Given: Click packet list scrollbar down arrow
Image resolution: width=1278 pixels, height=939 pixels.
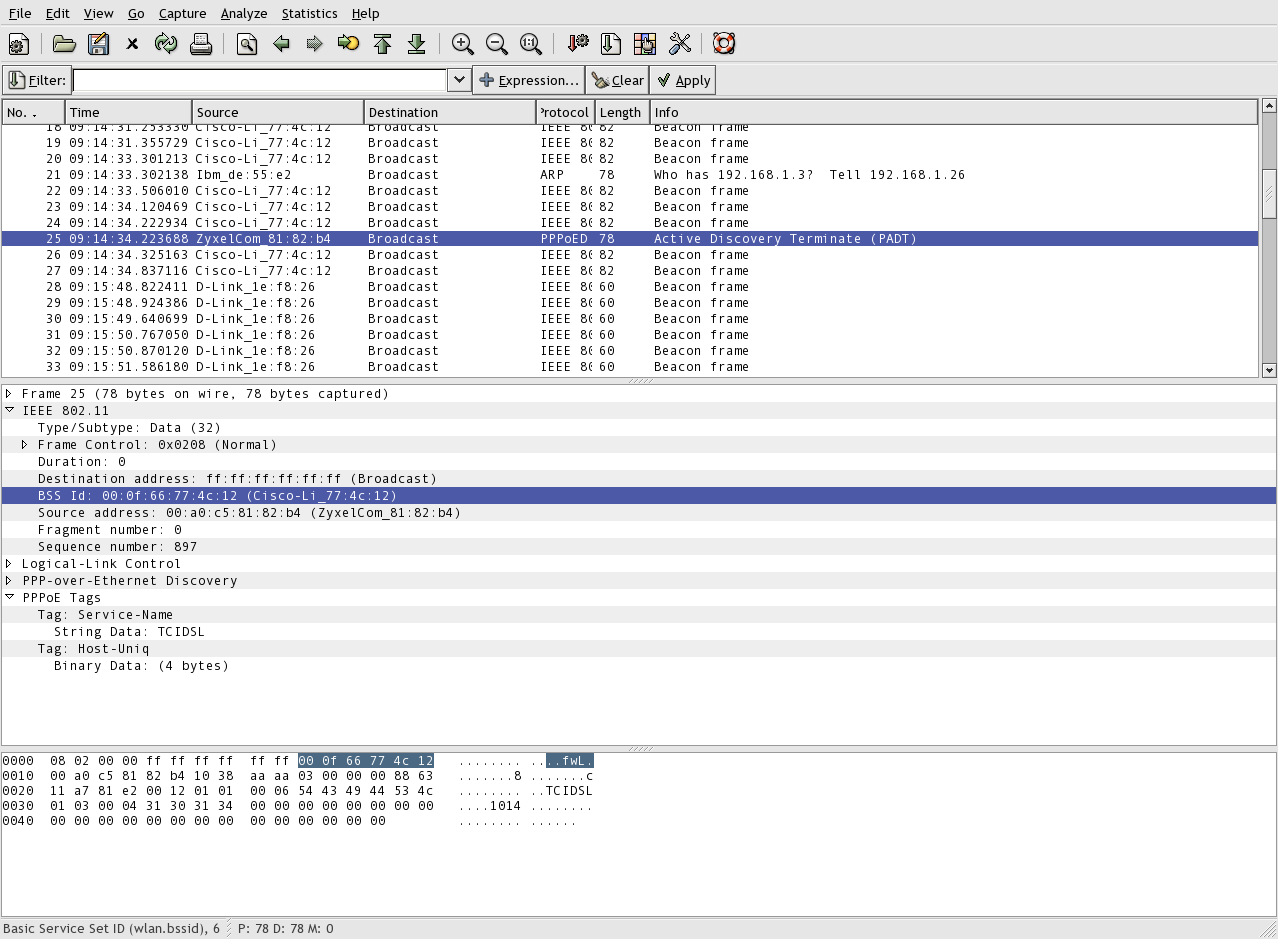Looking at the screenshot, I should (1269, 370).
